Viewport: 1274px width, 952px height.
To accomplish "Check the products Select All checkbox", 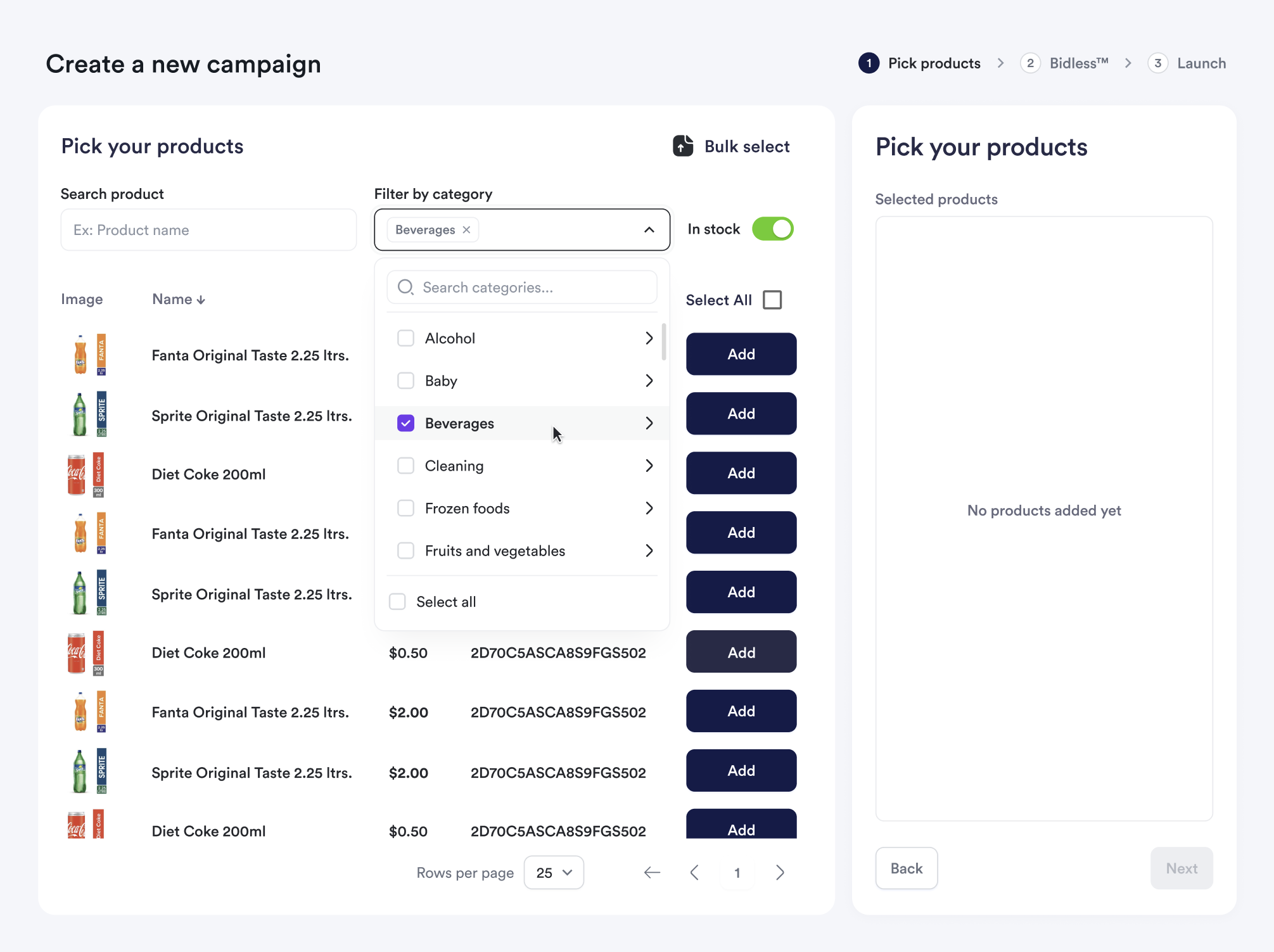I will coord(772,300).
